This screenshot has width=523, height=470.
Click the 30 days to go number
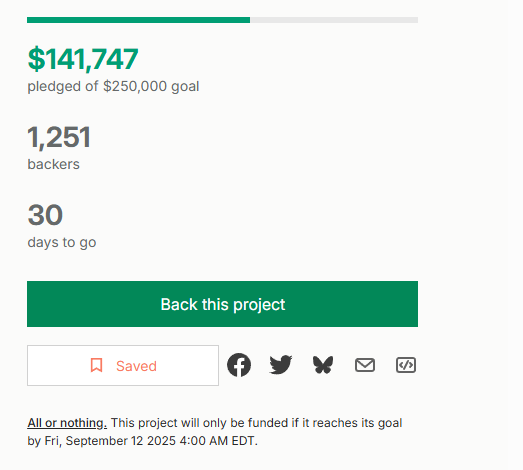click(x=45, y=215)
